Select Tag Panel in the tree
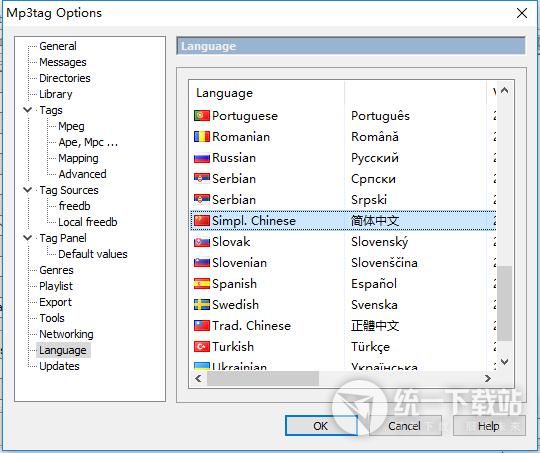The image size is (540, 453). [x=63, y=238]
